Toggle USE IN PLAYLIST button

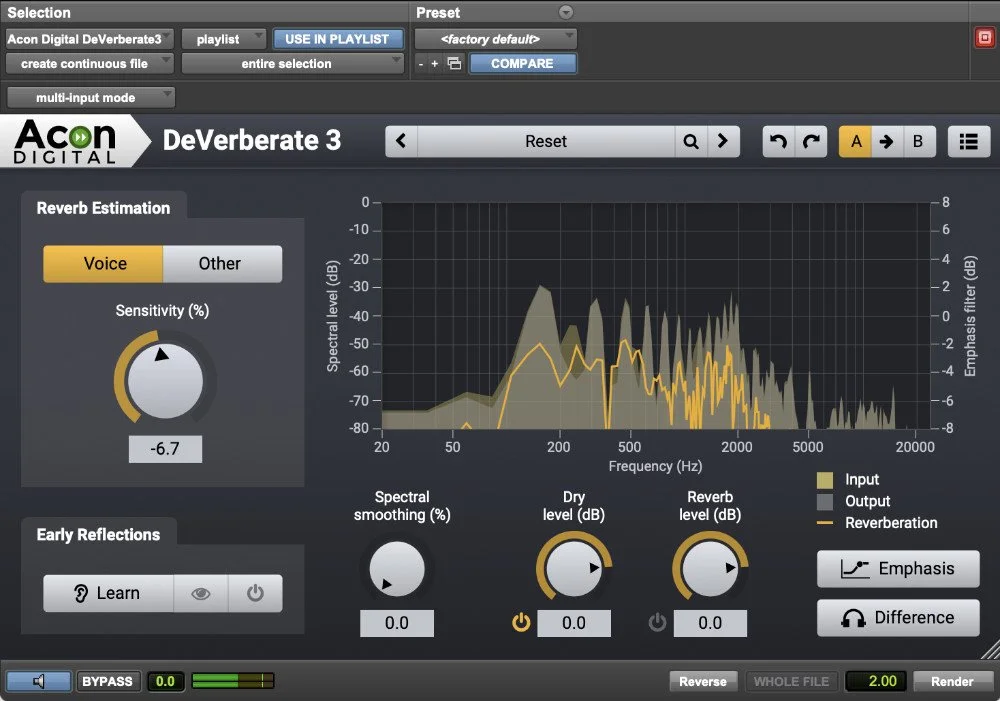(x=337, y=39)
